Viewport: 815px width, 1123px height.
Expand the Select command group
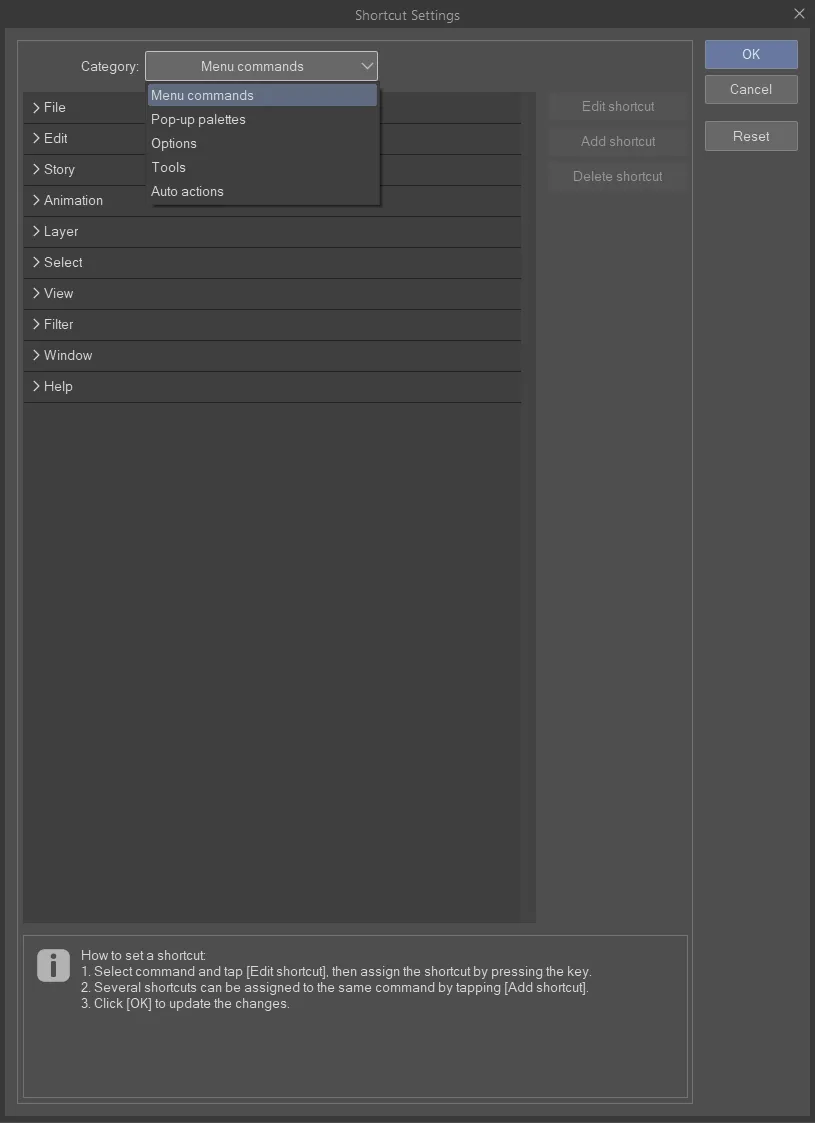tap(37, 263)
